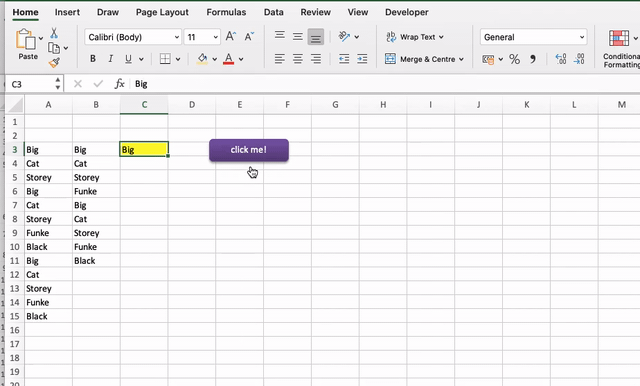Open the Draw tab

(108, 12)
